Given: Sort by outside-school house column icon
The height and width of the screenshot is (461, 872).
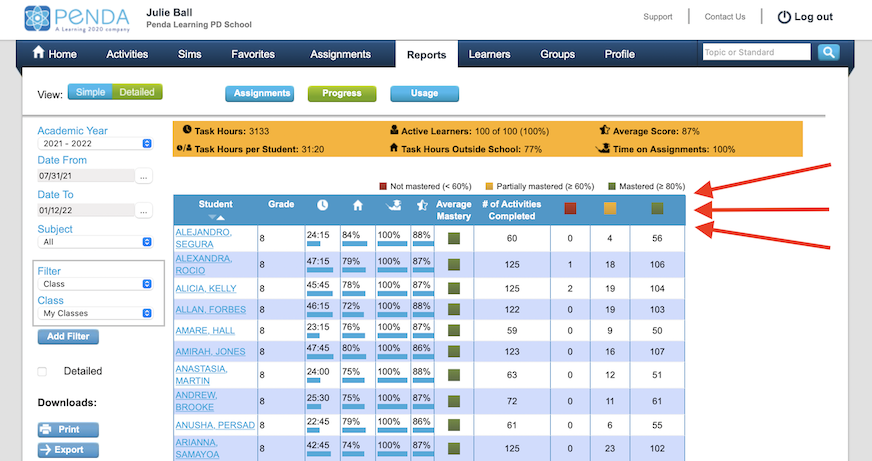Looking at the screenshot, I should pyautogui.click(x=358, y=205).
